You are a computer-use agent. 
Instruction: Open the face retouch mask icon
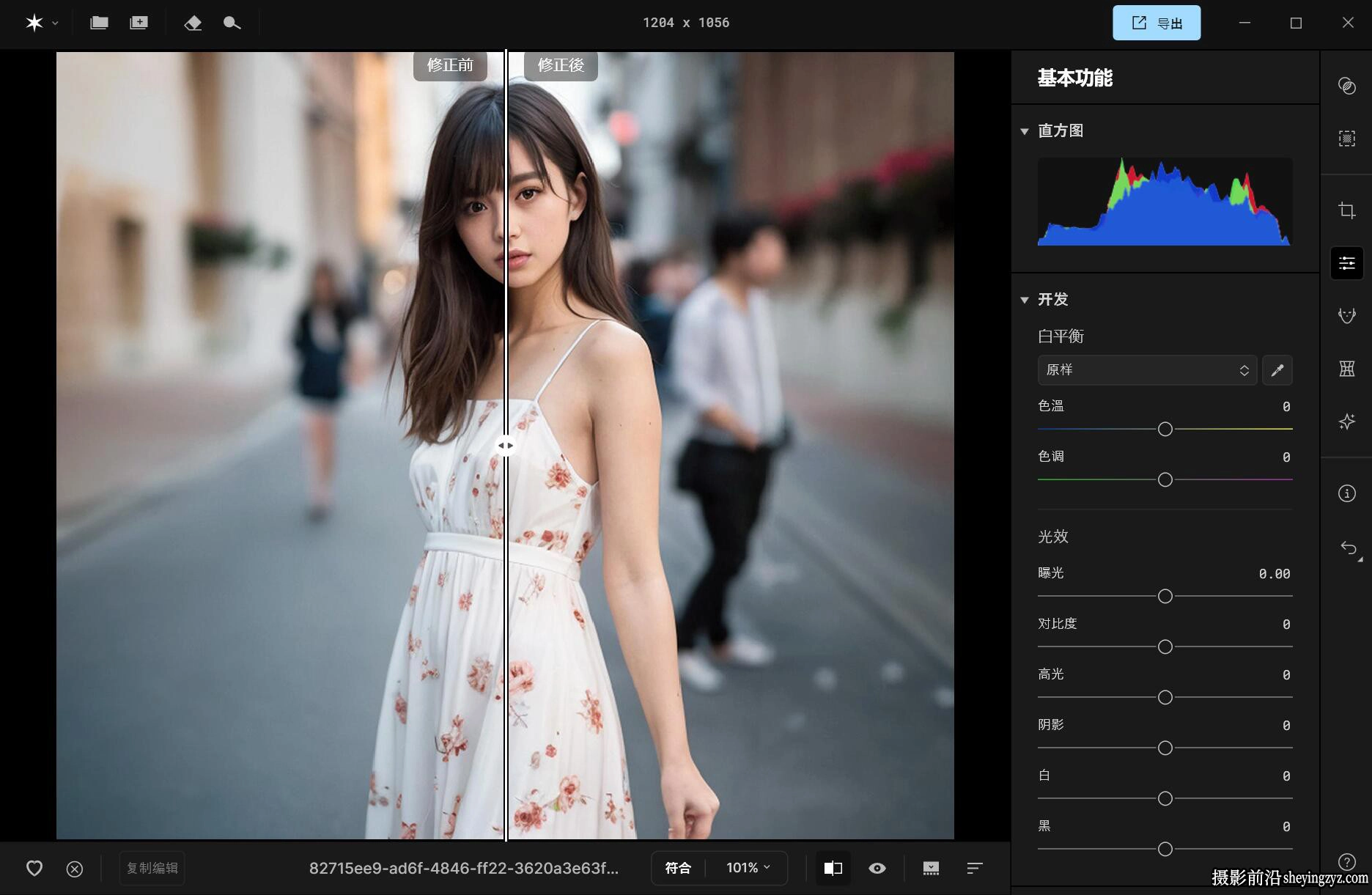1346,316
